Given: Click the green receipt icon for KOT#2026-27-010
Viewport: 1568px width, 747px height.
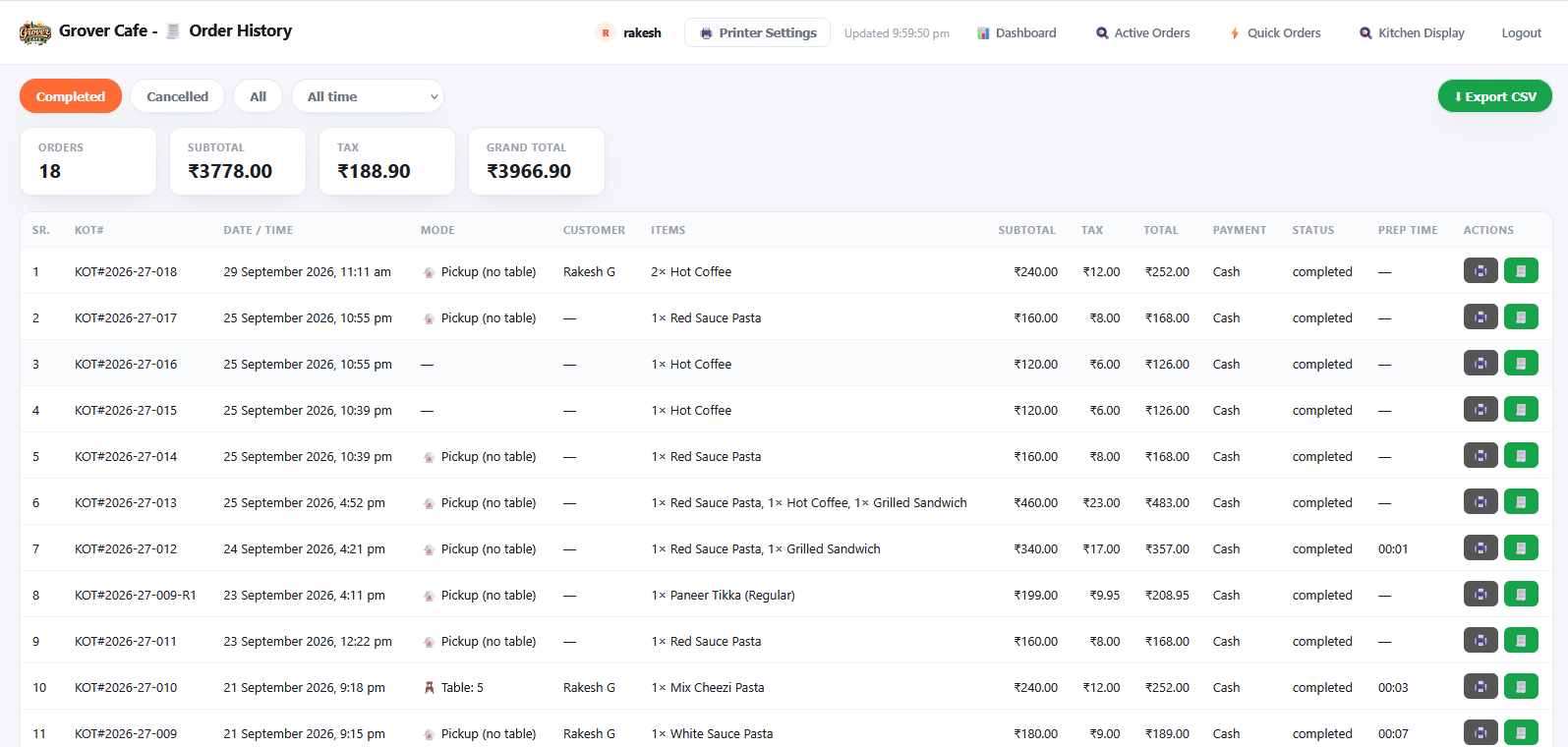Looking at the screenshot, I should click(1521, 686).
